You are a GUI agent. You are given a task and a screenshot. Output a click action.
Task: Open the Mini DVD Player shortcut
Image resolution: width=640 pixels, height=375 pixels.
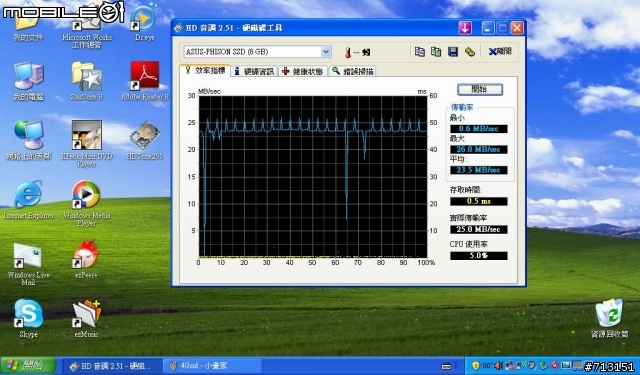click(x=87, y=143)
